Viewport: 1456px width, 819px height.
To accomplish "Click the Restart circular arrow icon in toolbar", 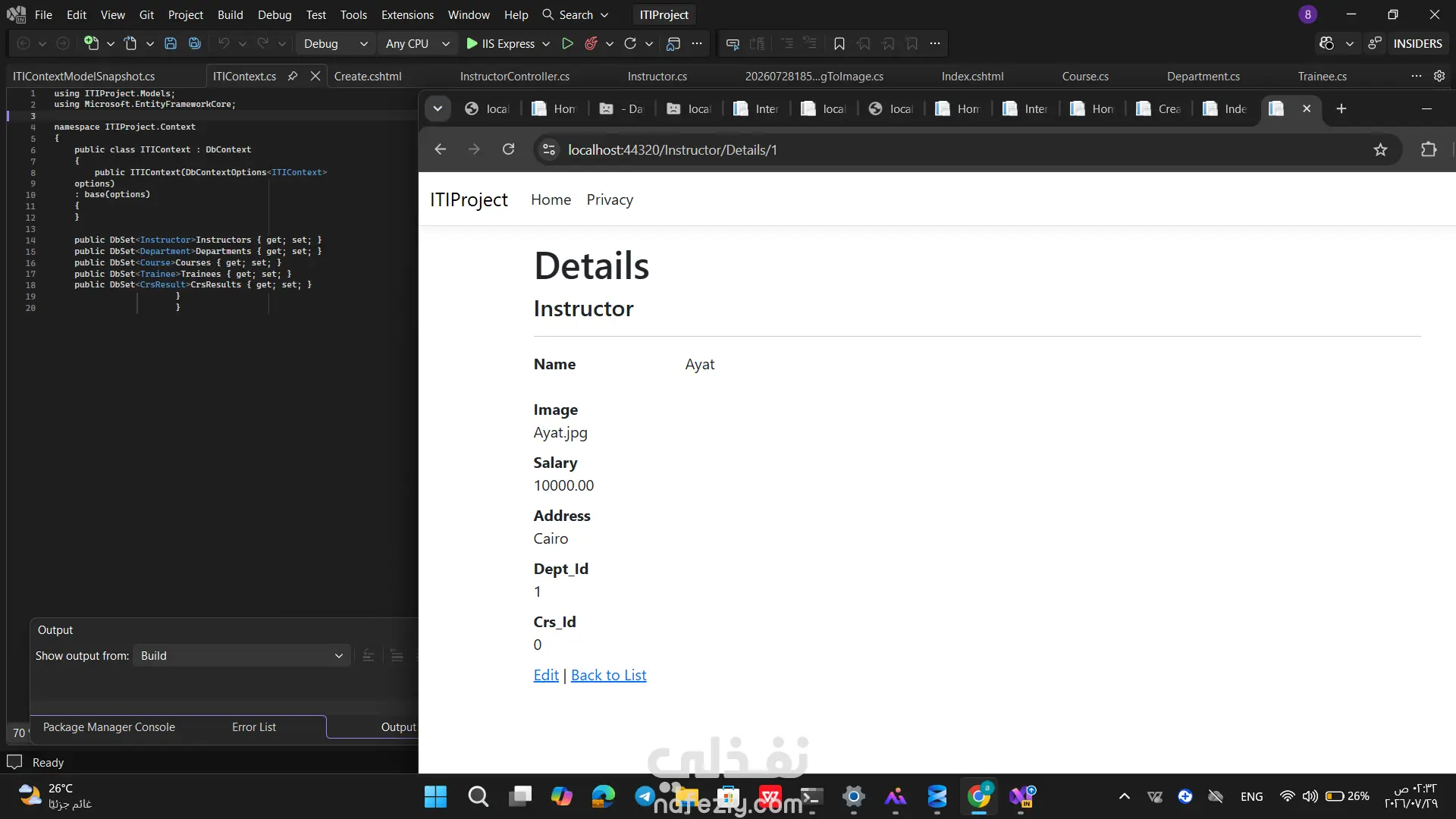I will [630, 44].
